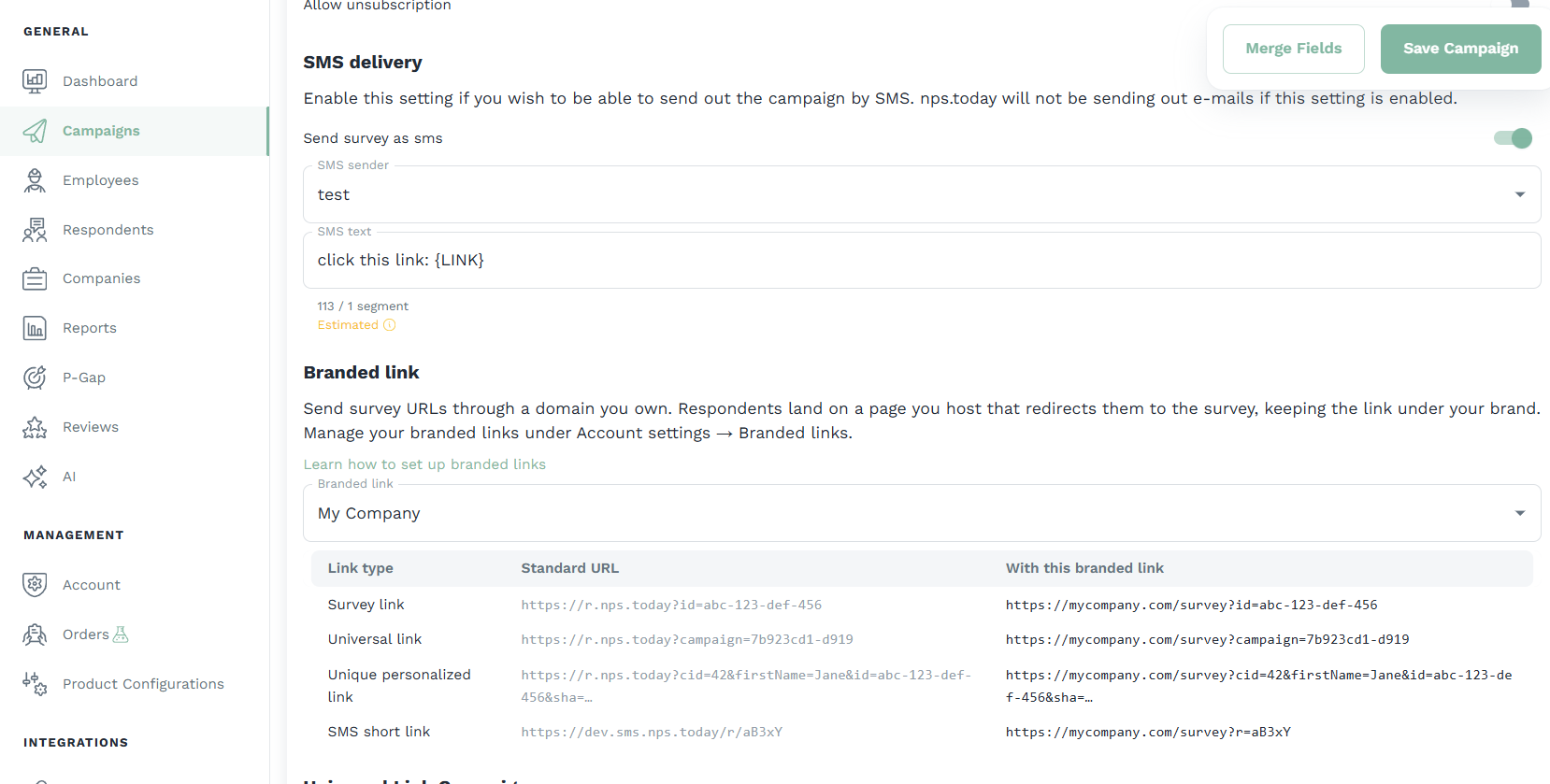Select the branded Universal link campaign URL
The height and width of the screenshot is (784, 1550).
(1207, 639)
